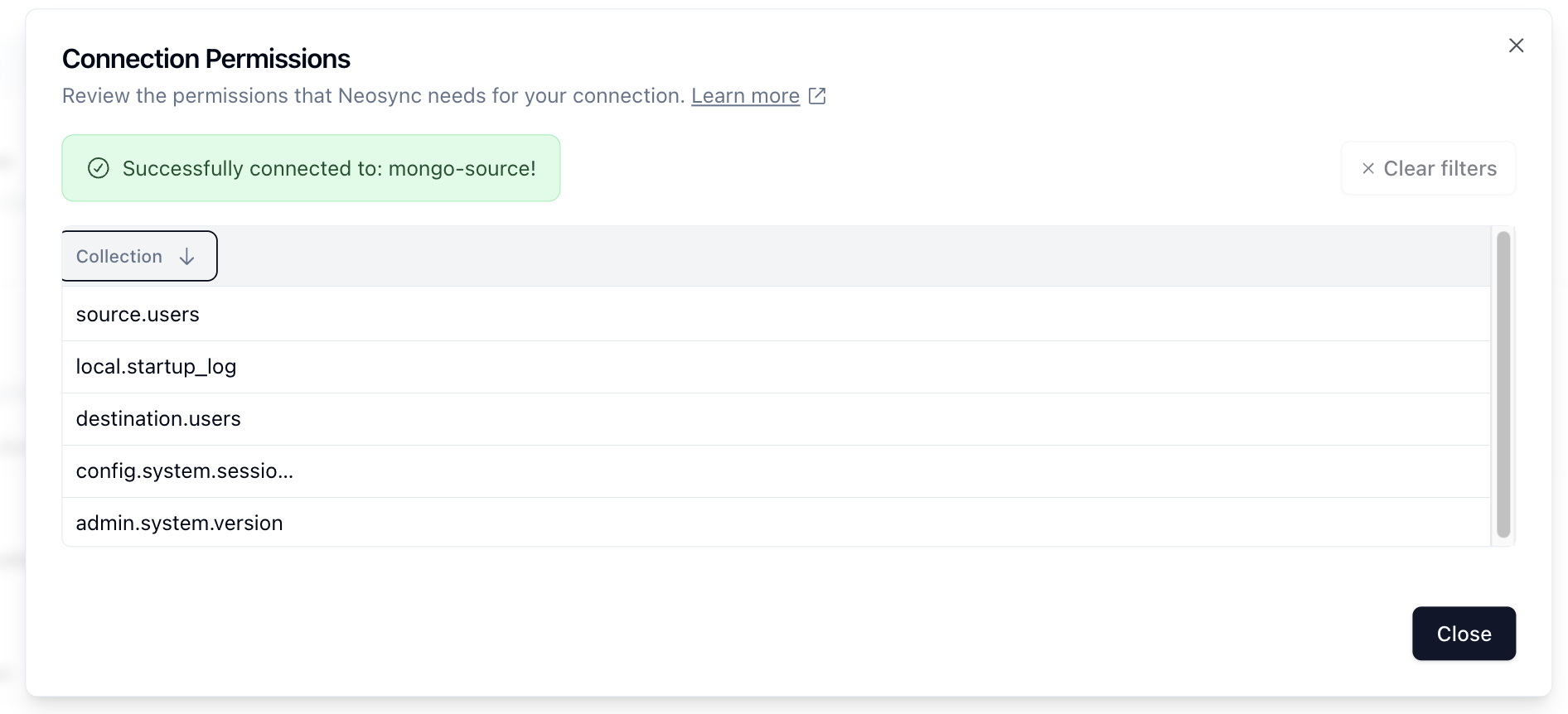Click down arrow sort icon beside Collection
1568x714 pixels.
click(x=187, y=257)
